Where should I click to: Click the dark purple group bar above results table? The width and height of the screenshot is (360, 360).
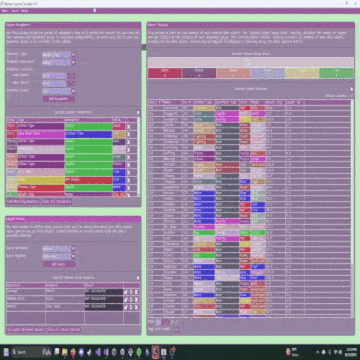[199, 73]
